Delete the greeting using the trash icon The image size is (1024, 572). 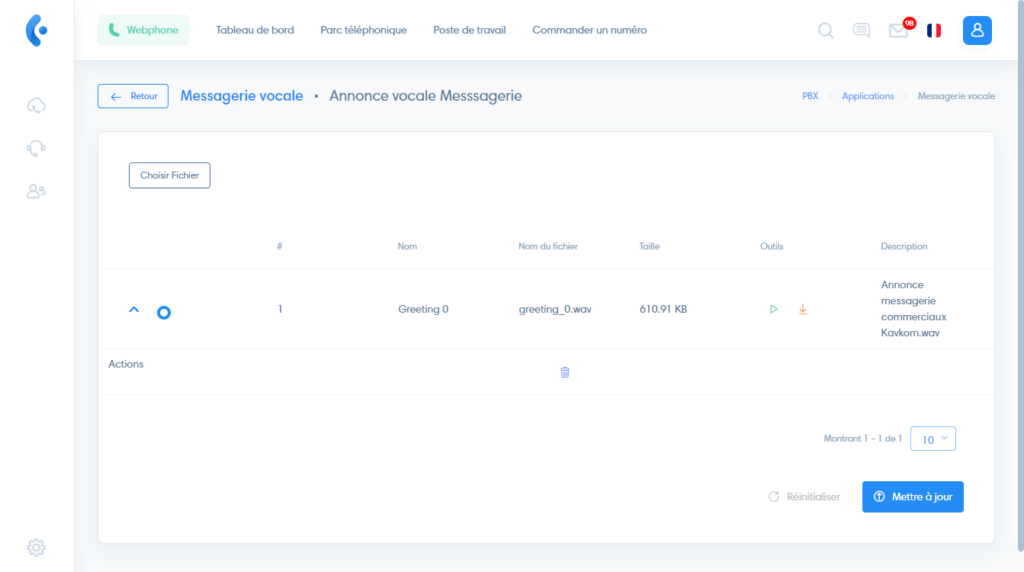click(565, 372)
